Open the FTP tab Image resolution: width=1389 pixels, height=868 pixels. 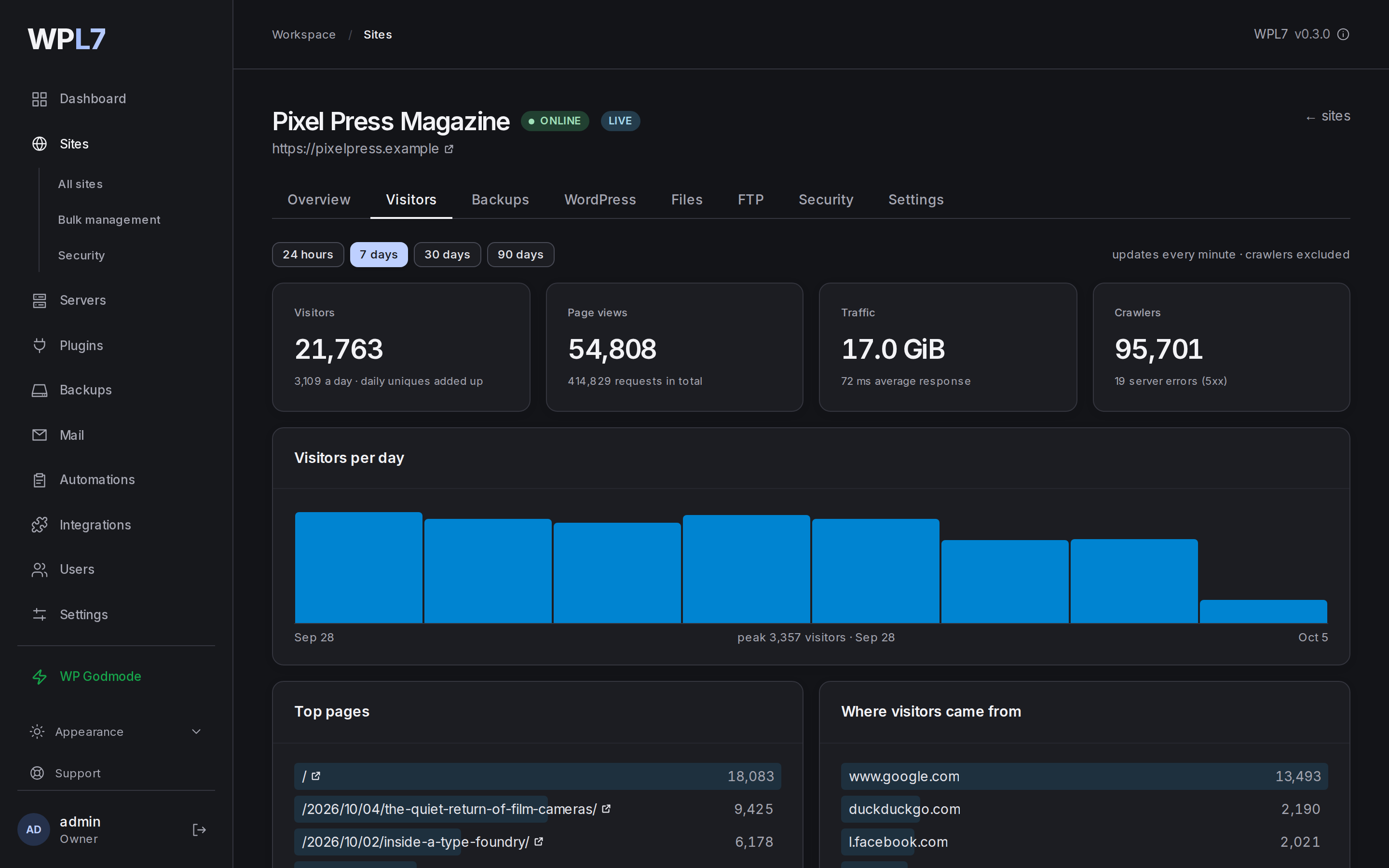coord(750,200)
